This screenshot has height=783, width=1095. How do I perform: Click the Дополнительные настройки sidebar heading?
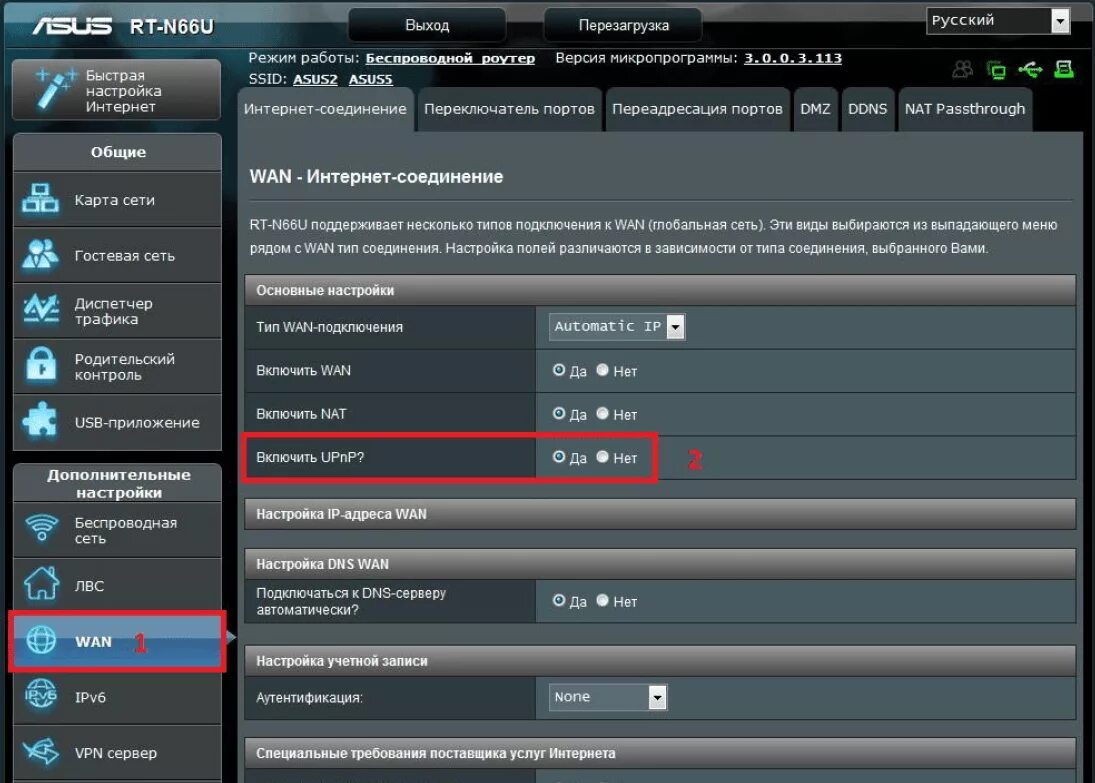pos(119,483)
